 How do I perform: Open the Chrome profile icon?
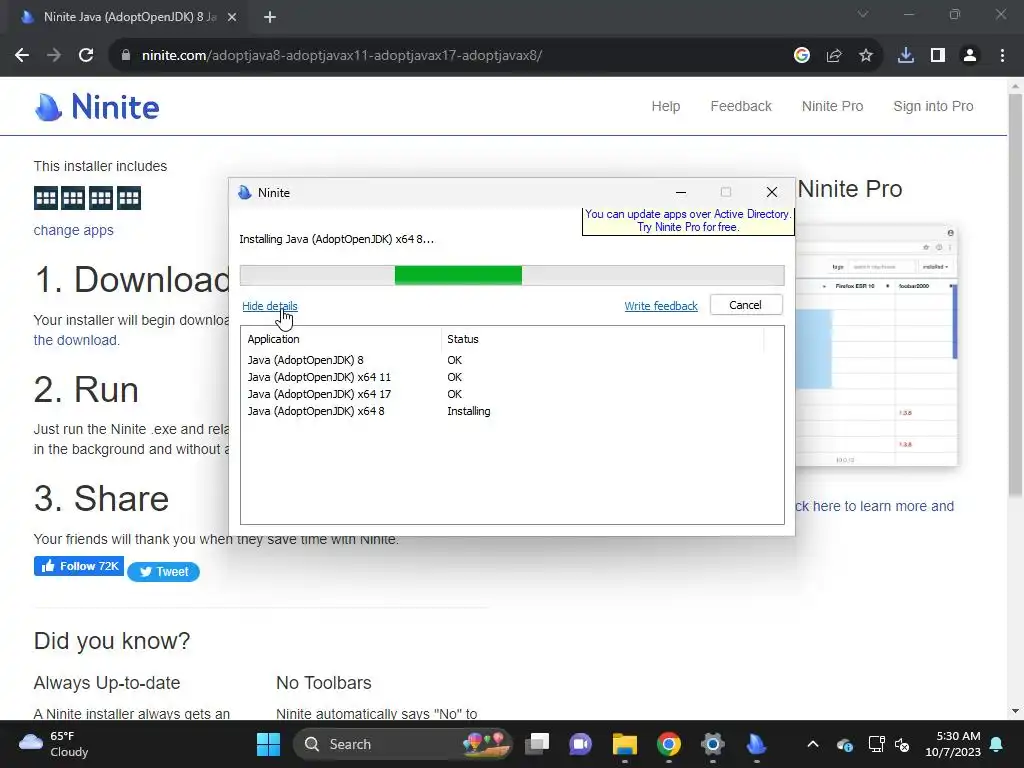click(x=970, y=56)
